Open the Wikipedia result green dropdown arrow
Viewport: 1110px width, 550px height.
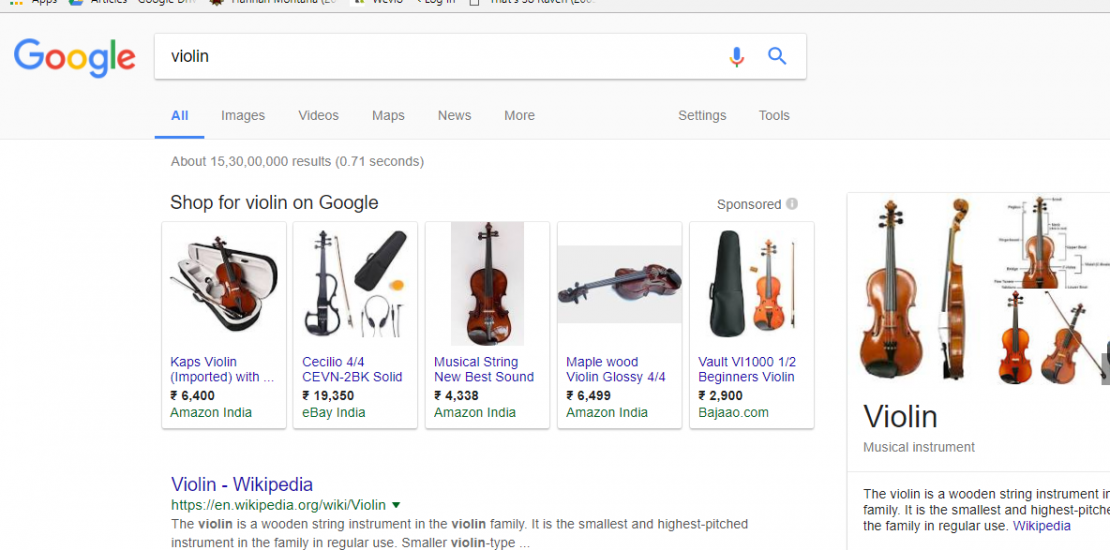(396, 506)
